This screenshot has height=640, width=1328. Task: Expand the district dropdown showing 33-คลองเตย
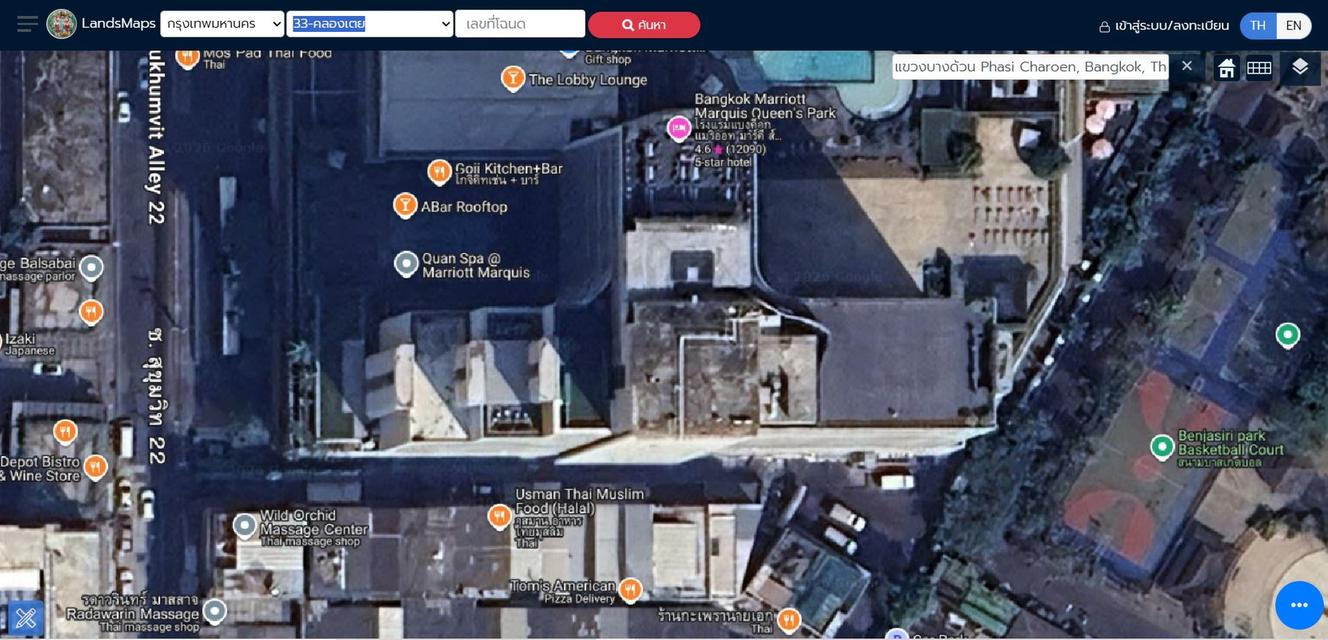coord(369,24)
